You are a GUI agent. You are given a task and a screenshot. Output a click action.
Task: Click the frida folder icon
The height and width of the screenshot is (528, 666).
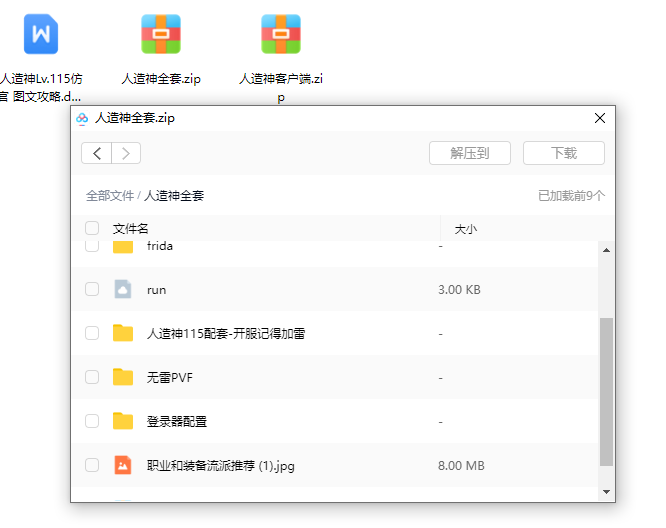(x=123, y=246)
